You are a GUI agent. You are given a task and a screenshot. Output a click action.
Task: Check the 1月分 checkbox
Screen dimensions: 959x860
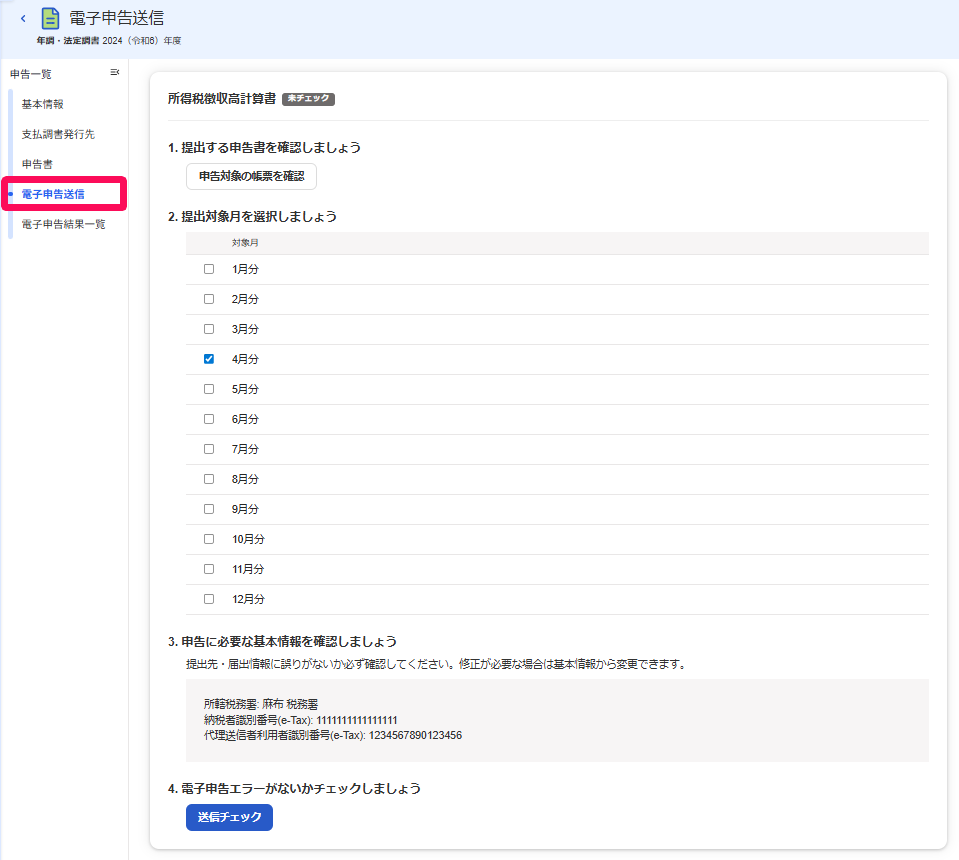click(209, 269)
